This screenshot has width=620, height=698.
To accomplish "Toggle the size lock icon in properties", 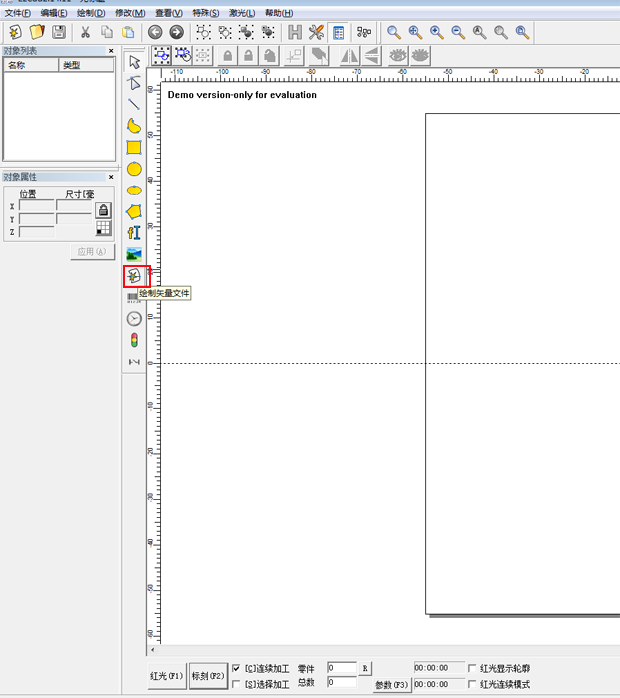I will 103,210.
